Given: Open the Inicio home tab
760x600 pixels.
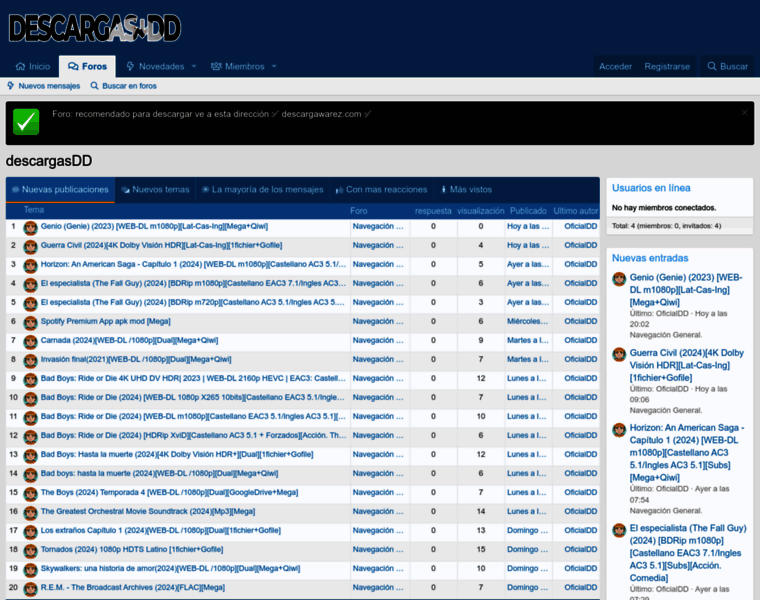Looking at the screenshot, I should click(33, 66).
